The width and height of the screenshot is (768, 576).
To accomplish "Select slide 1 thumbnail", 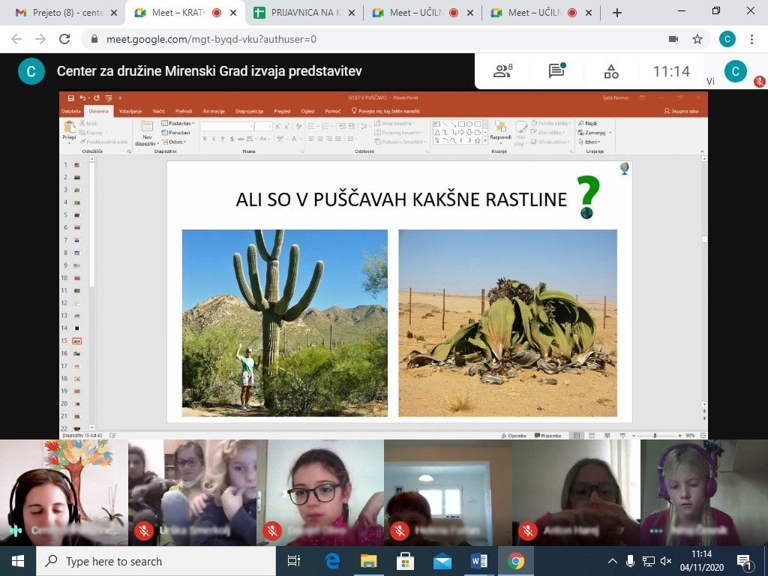I will (x=77, y=165).
